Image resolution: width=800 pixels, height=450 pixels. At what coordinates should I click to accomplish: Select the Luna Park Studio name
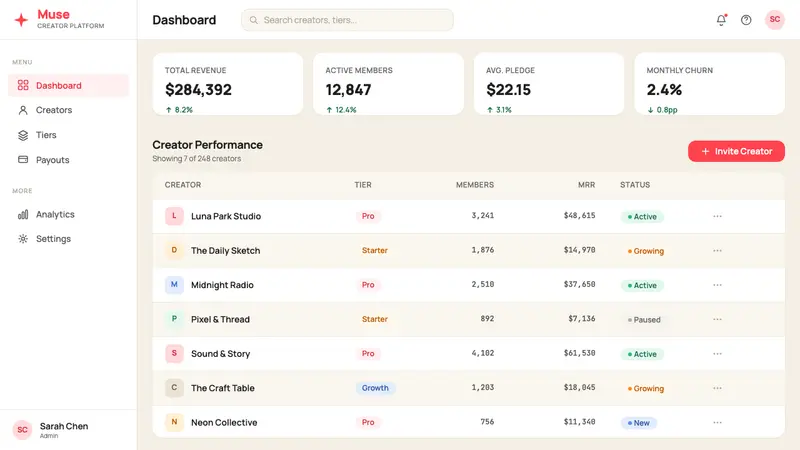(226, 216)
